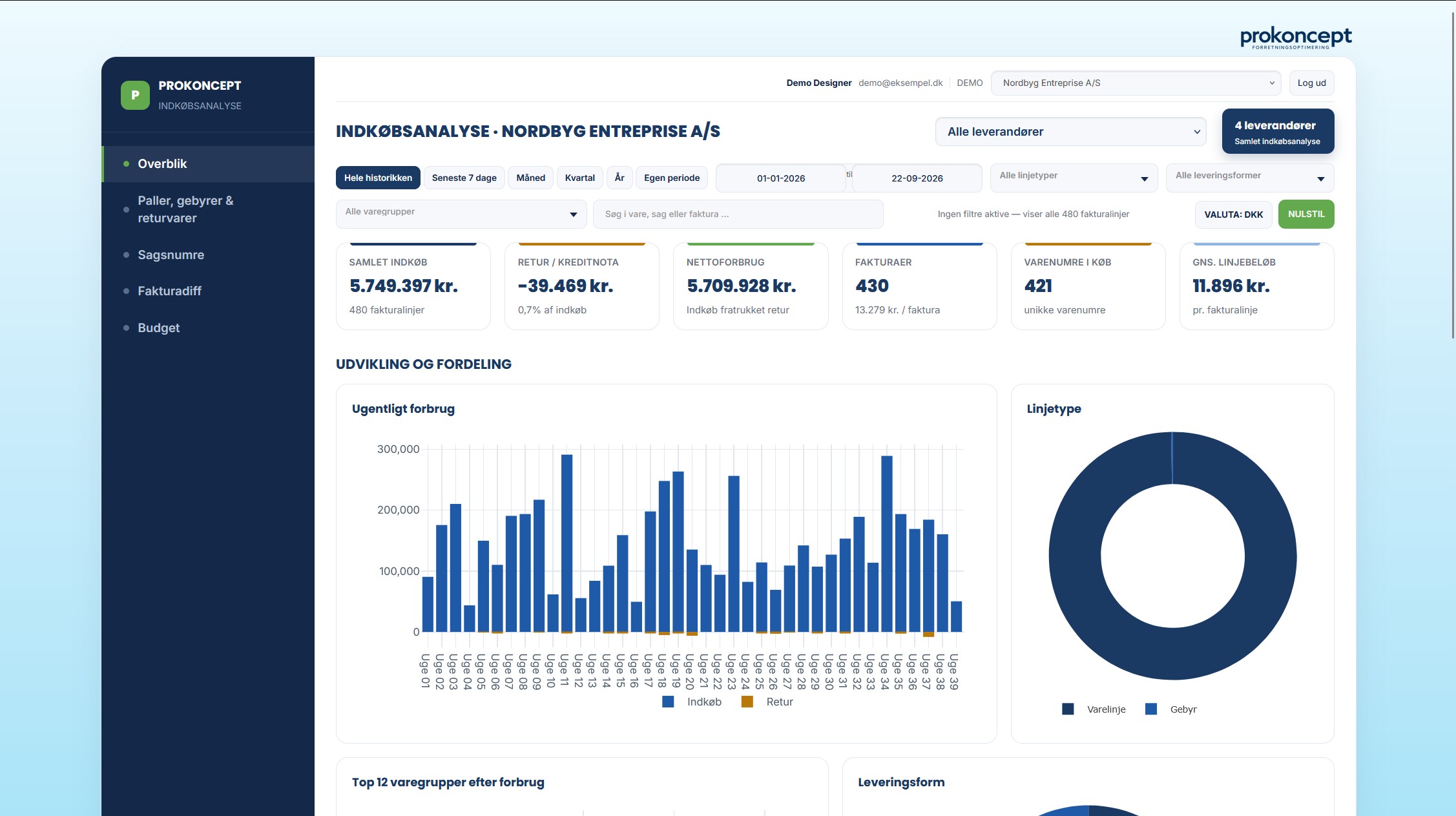
Task: Expand the Alle linjetyper filter
Action: pos(1074,178)
